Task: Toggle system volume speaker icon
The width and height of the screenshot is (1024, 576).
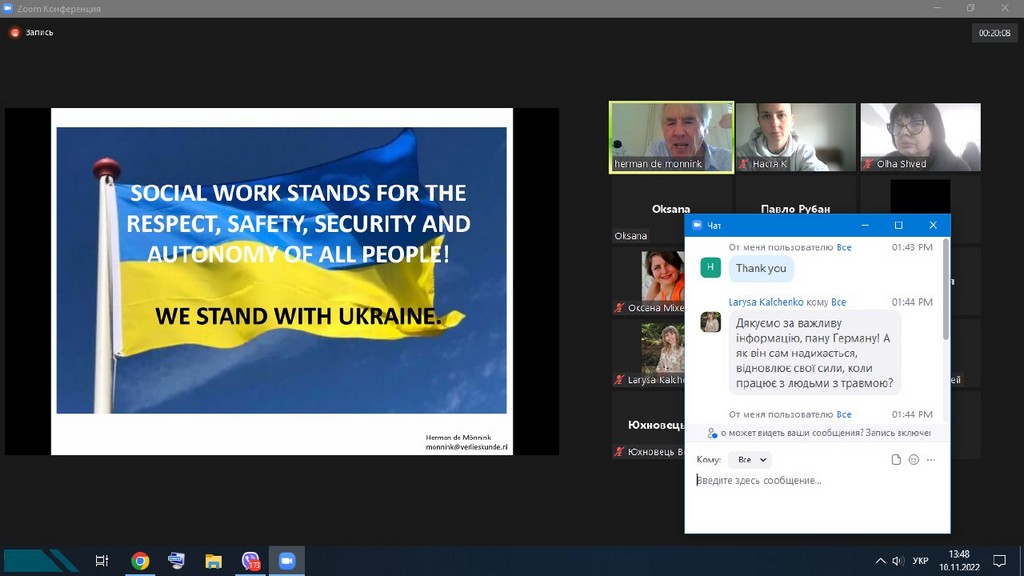Action: point(898,561)
